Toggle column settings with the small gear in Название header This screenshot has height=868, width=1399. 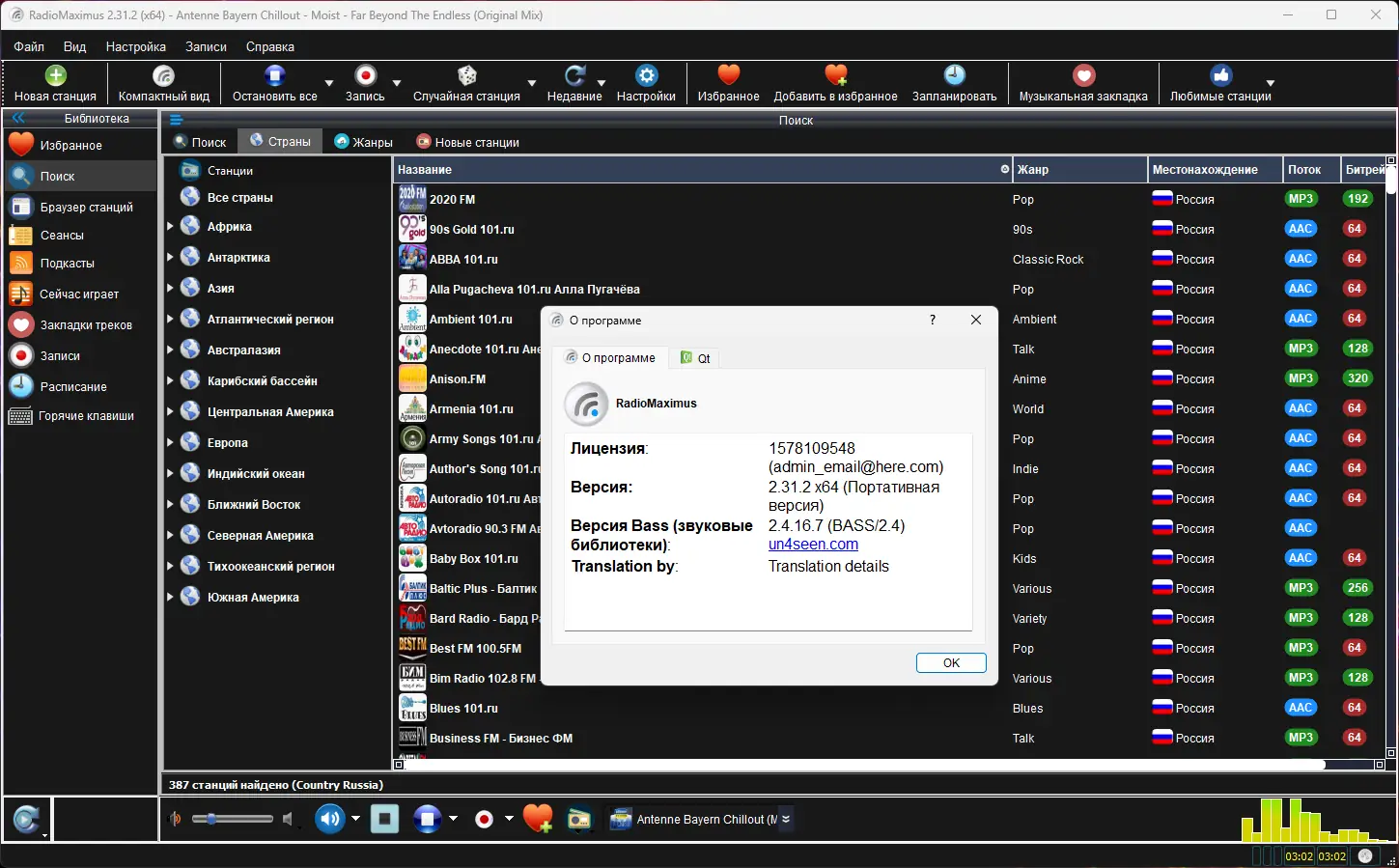[x=1003, y=169]
